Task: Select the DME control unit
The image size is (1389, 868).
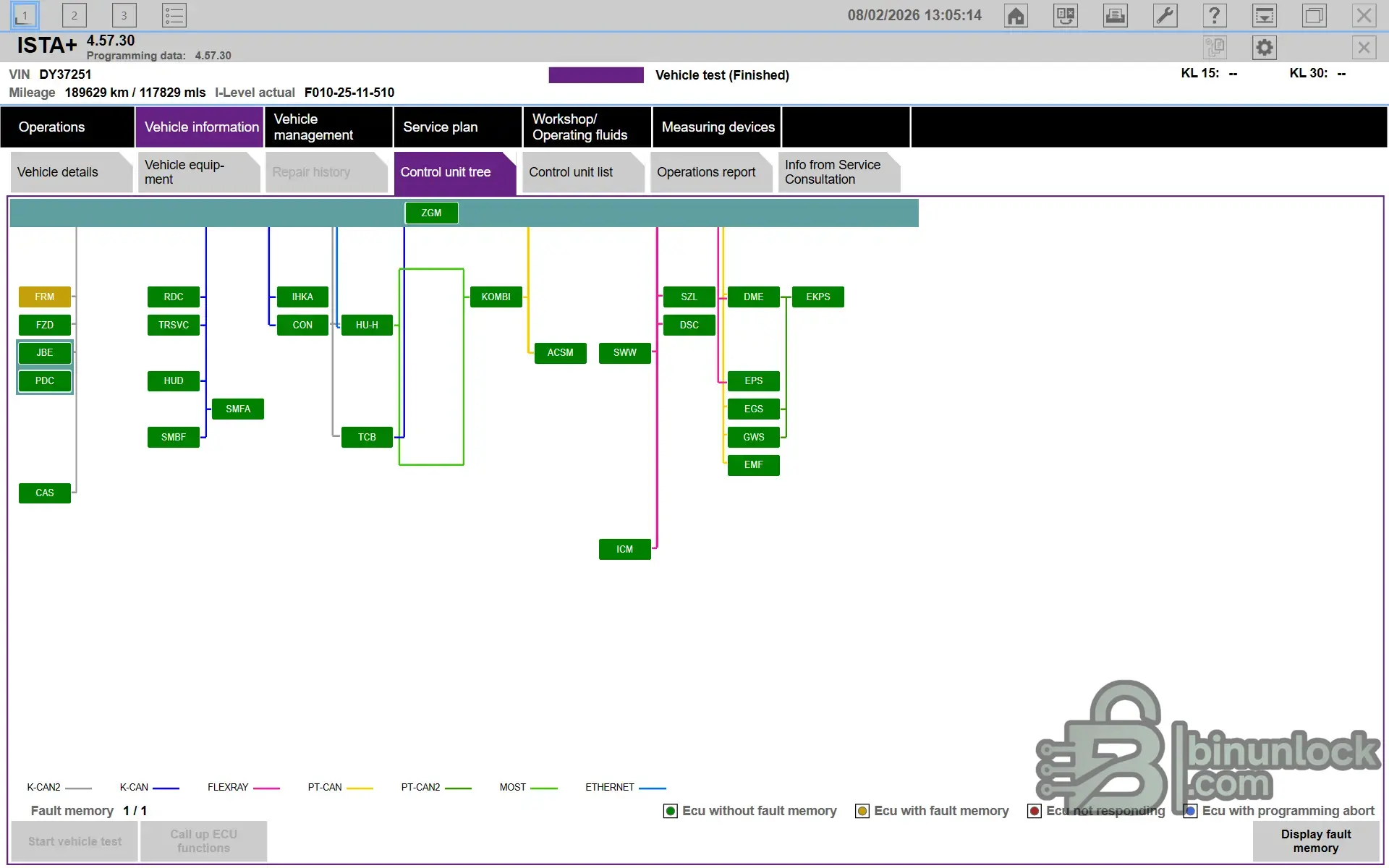Action: (x=754, y=297)
